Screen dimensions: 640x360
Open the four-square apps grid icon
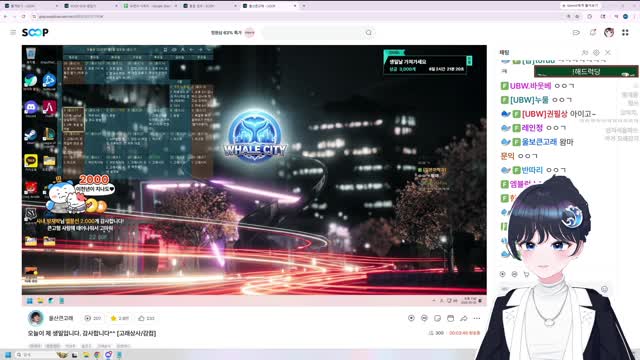click(625, 32)
